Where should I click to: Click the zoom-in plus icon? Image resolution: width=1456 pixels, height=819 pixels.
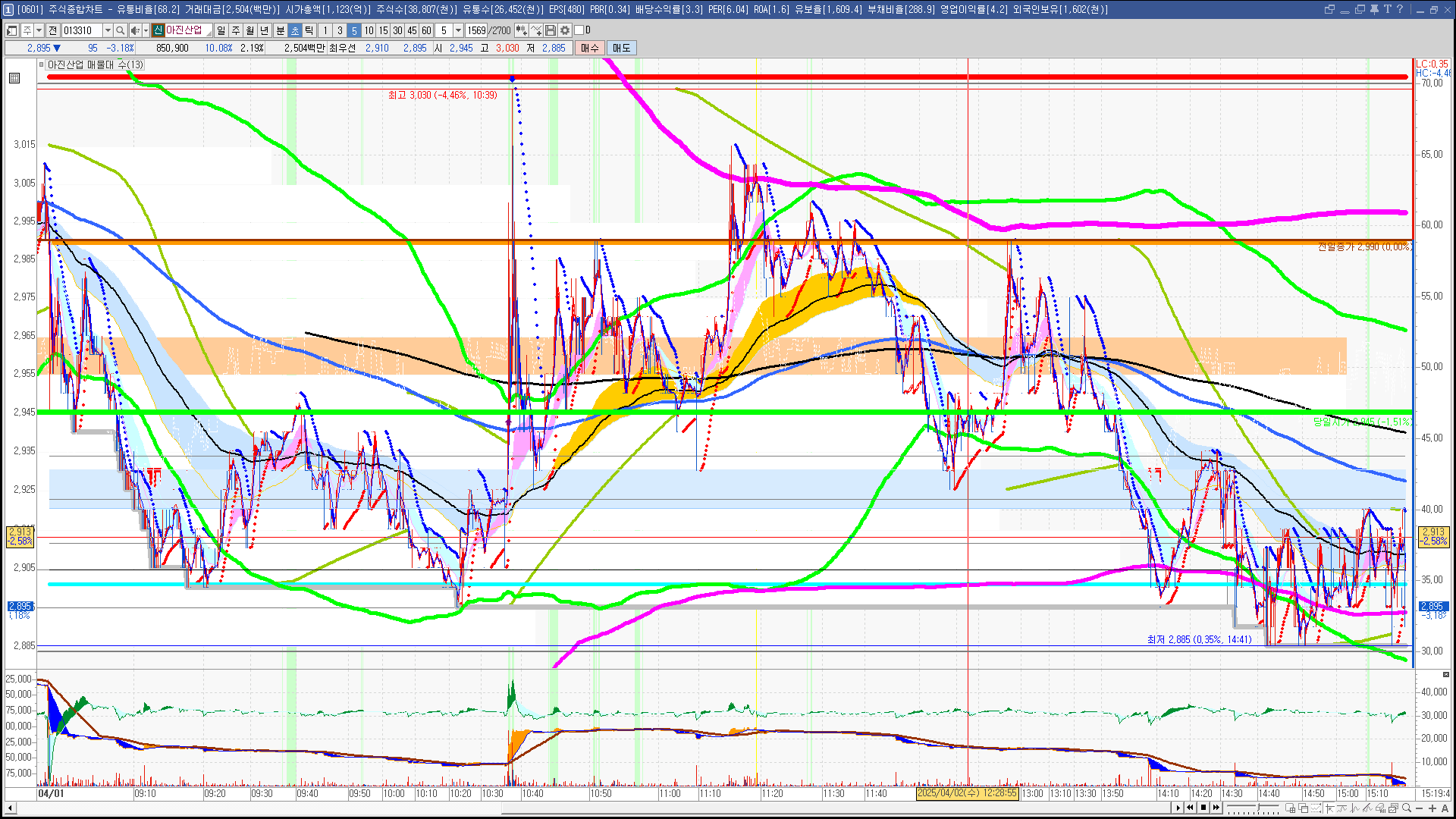[1432, 808]
